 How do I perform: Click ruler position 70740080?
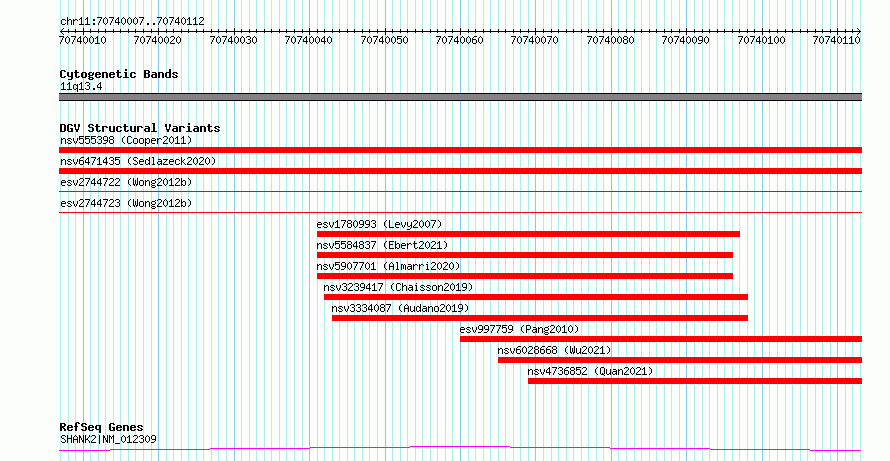tap(610, 40)
